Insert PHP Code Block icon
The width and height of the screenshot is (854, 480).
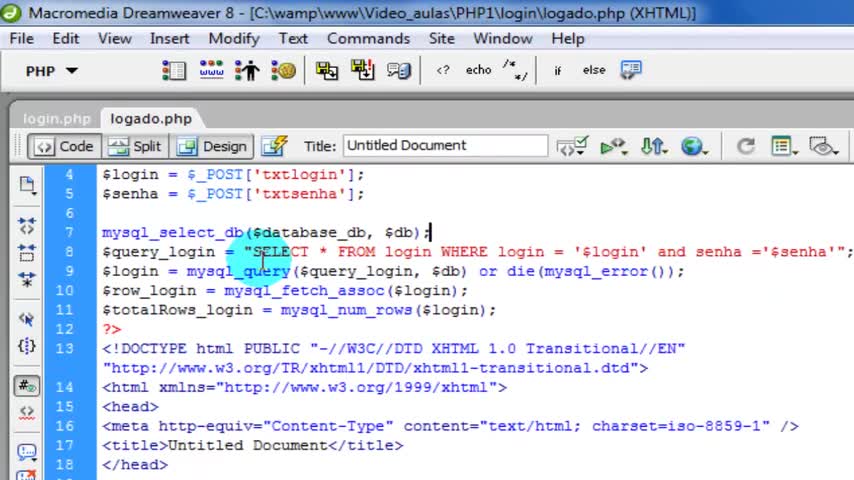pyautogui.click(x=399, y=70)
